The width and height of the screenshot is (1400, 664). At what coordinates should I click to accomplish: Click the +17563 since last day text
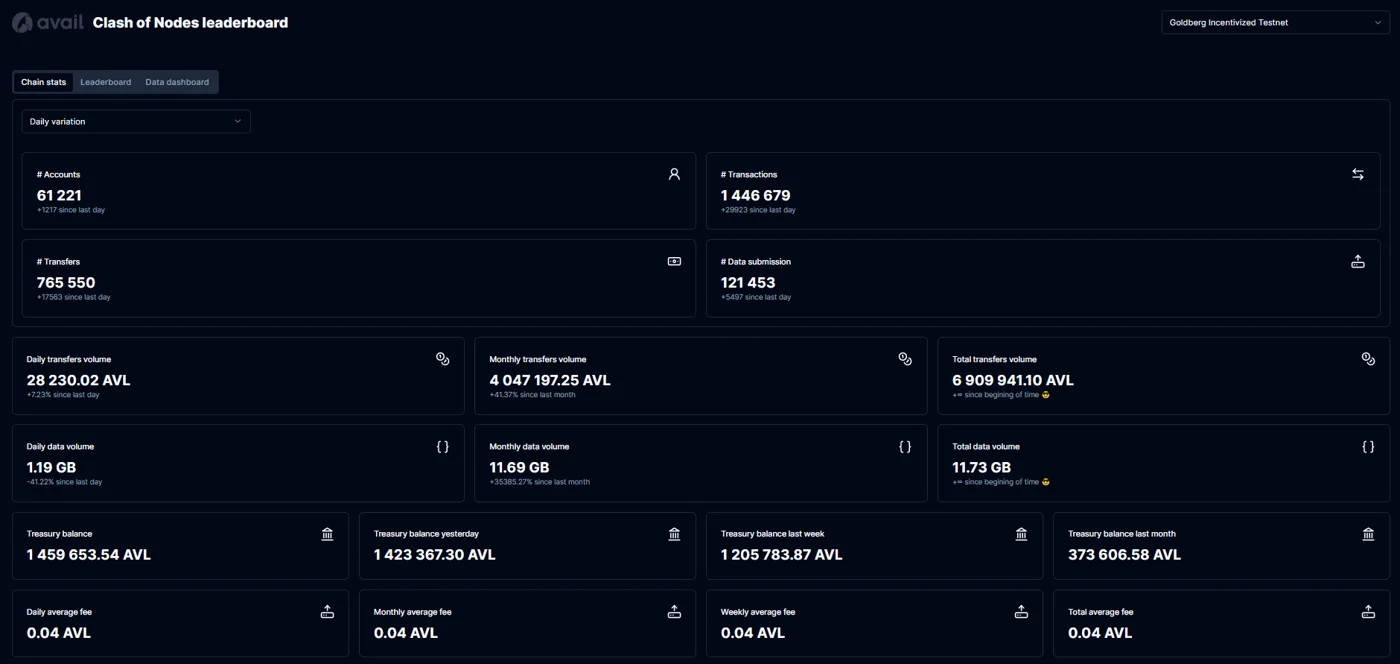(x=74, y=297)
